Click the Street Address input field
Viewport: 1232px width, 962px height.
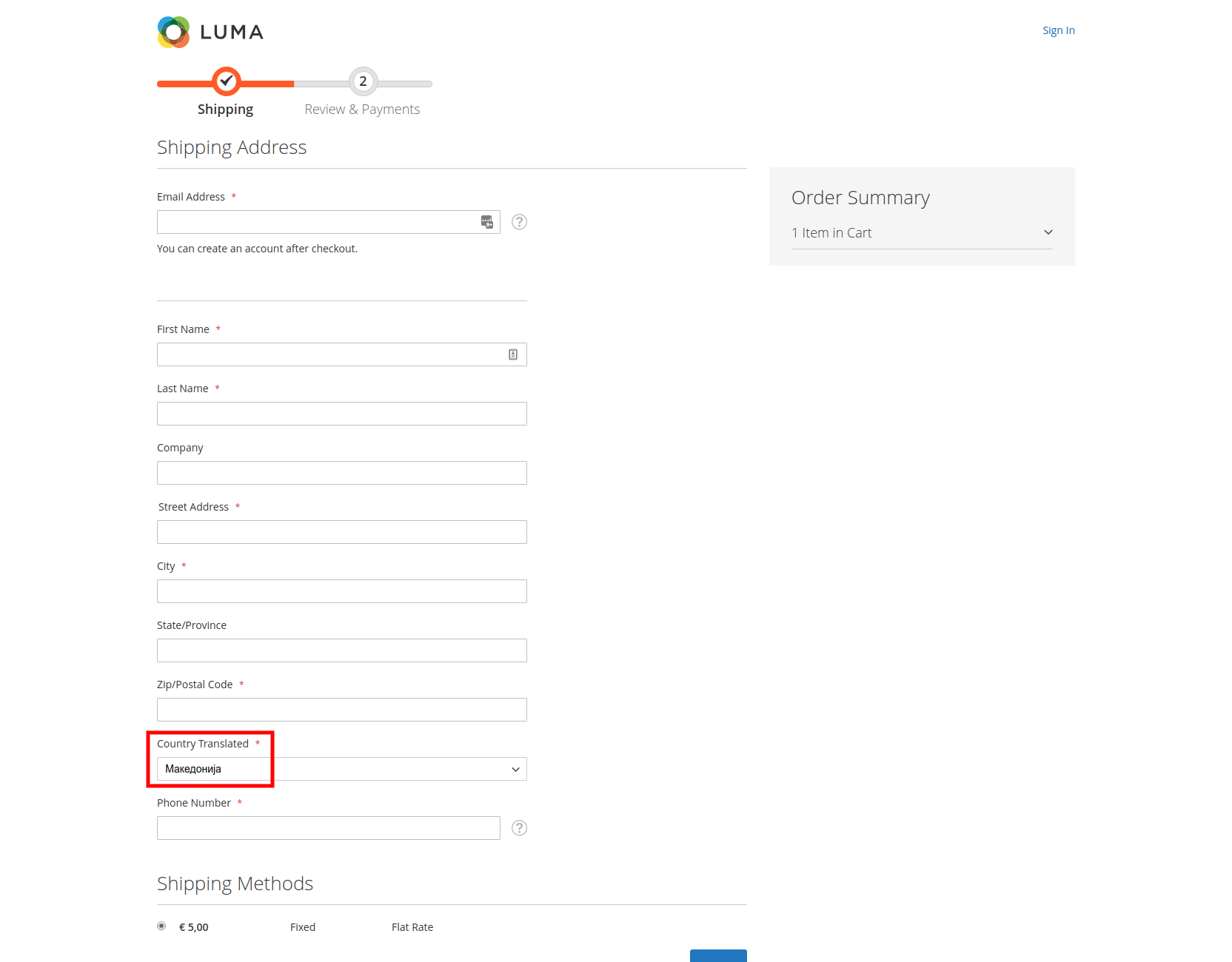(341, 531)
